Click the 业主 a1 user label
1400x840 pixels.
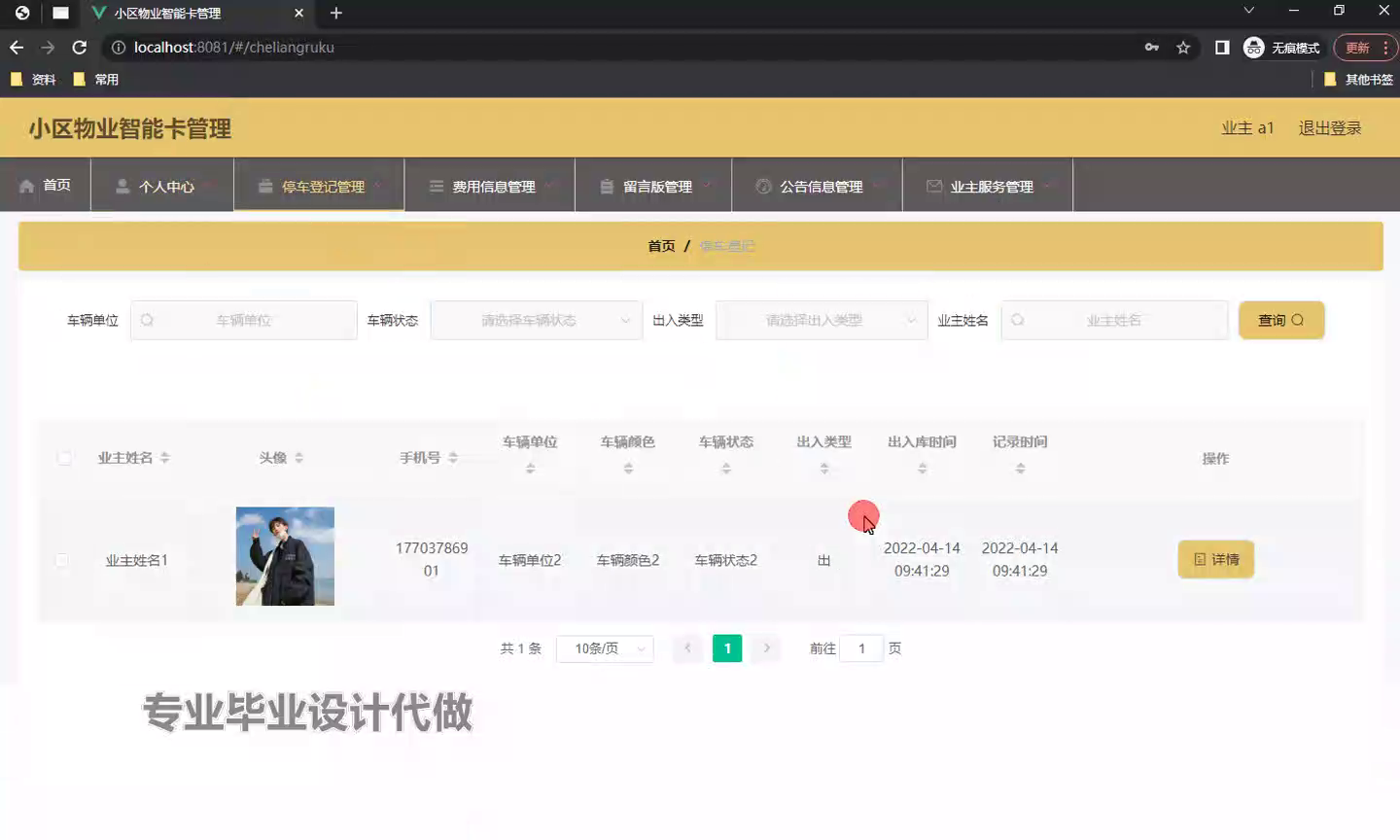click(x=1247, y=128)
